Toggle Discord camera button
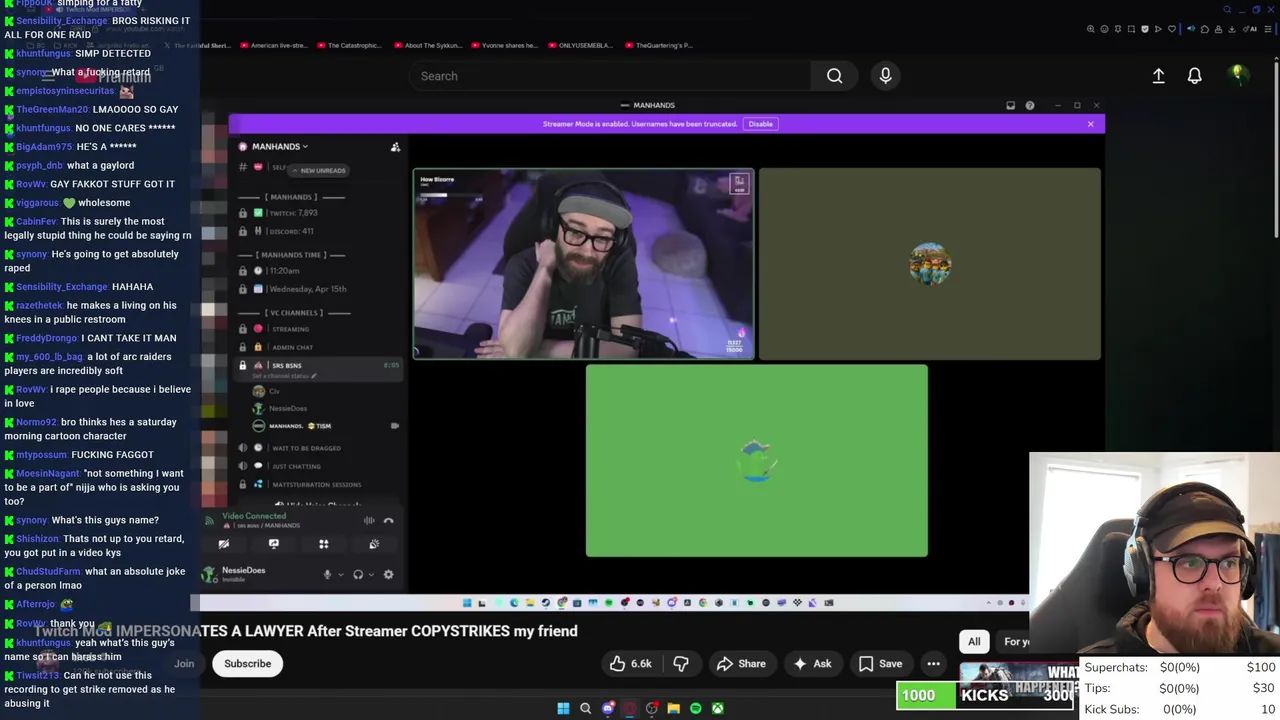Screen dimensions: 1280x720 [224, 544]
